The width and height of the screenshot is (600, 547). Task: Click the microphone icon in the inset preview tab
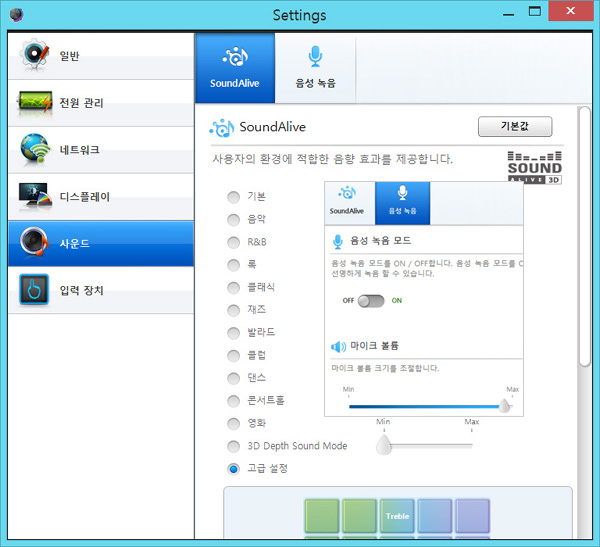402,193
